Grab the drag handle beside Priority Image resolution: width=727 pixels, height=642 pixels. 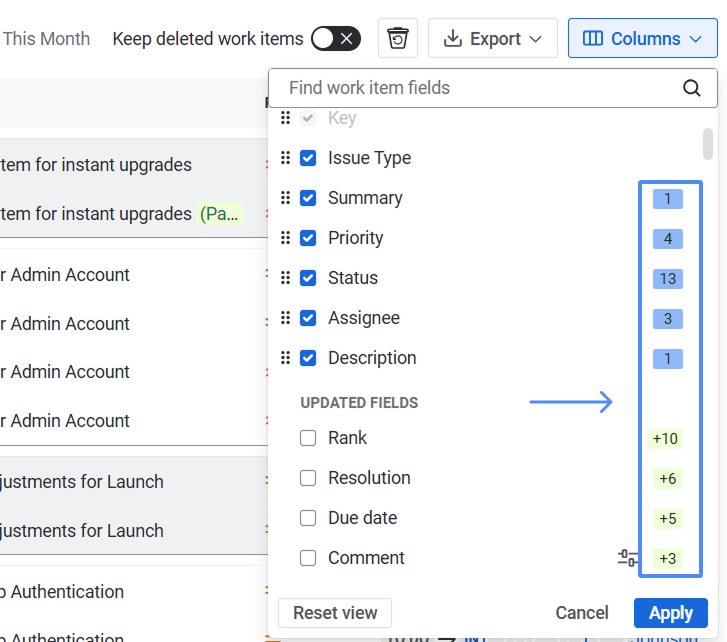pyautogui.click(x=285, y=238)
